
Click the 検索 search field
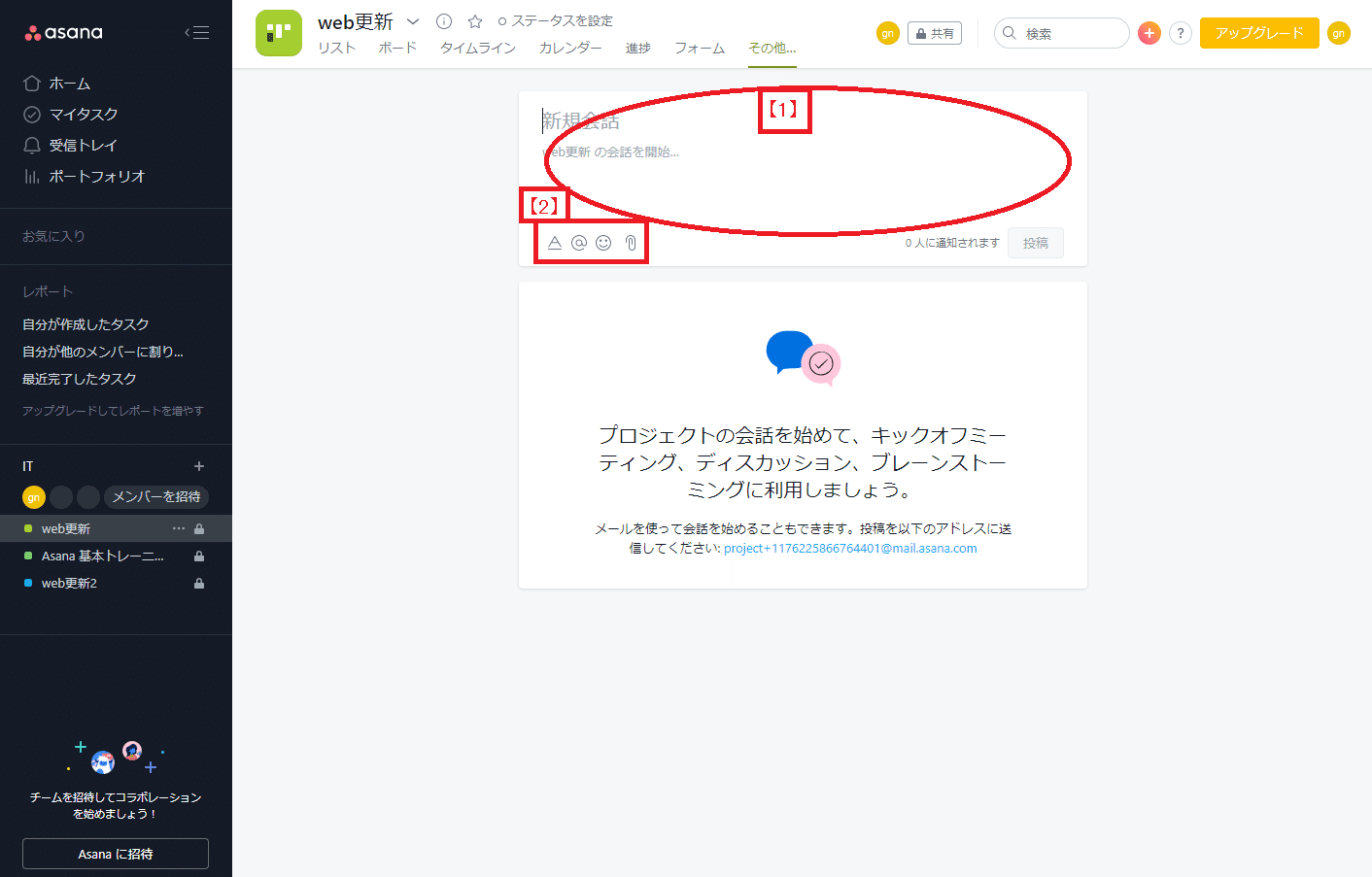click(x=1062, y=33)
